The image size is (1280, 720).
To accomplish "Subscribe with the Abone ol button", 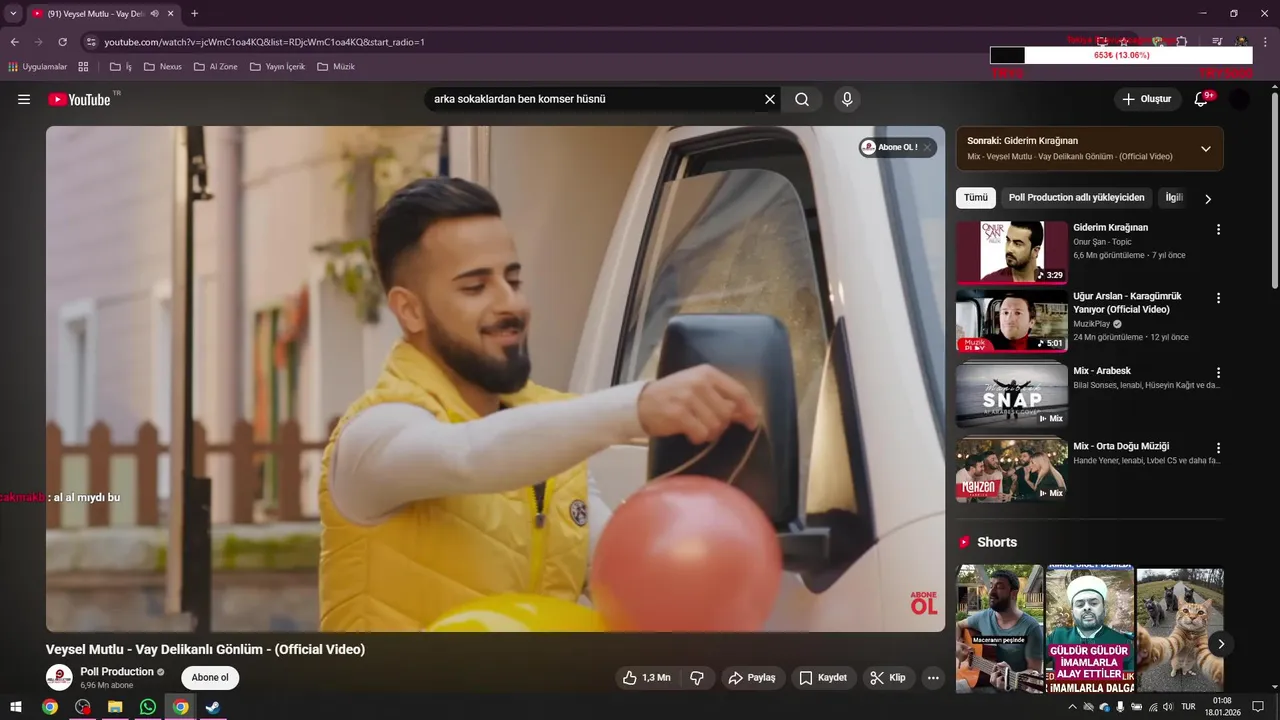I will (x=210, y=678).
